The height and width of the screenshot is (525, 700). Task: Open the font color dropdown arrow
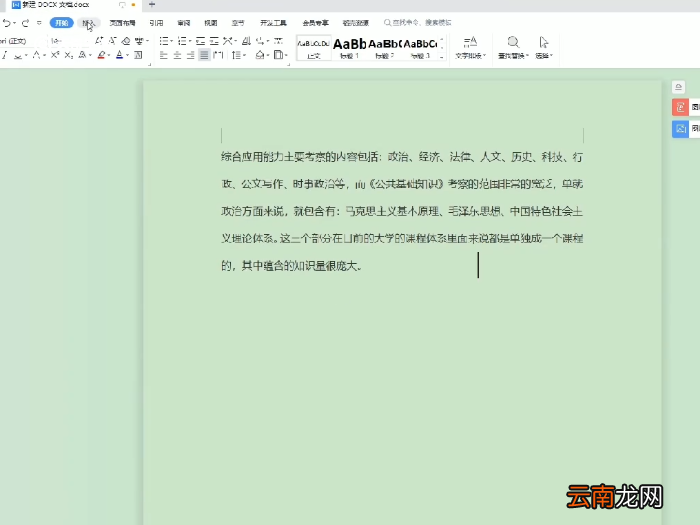128,55
